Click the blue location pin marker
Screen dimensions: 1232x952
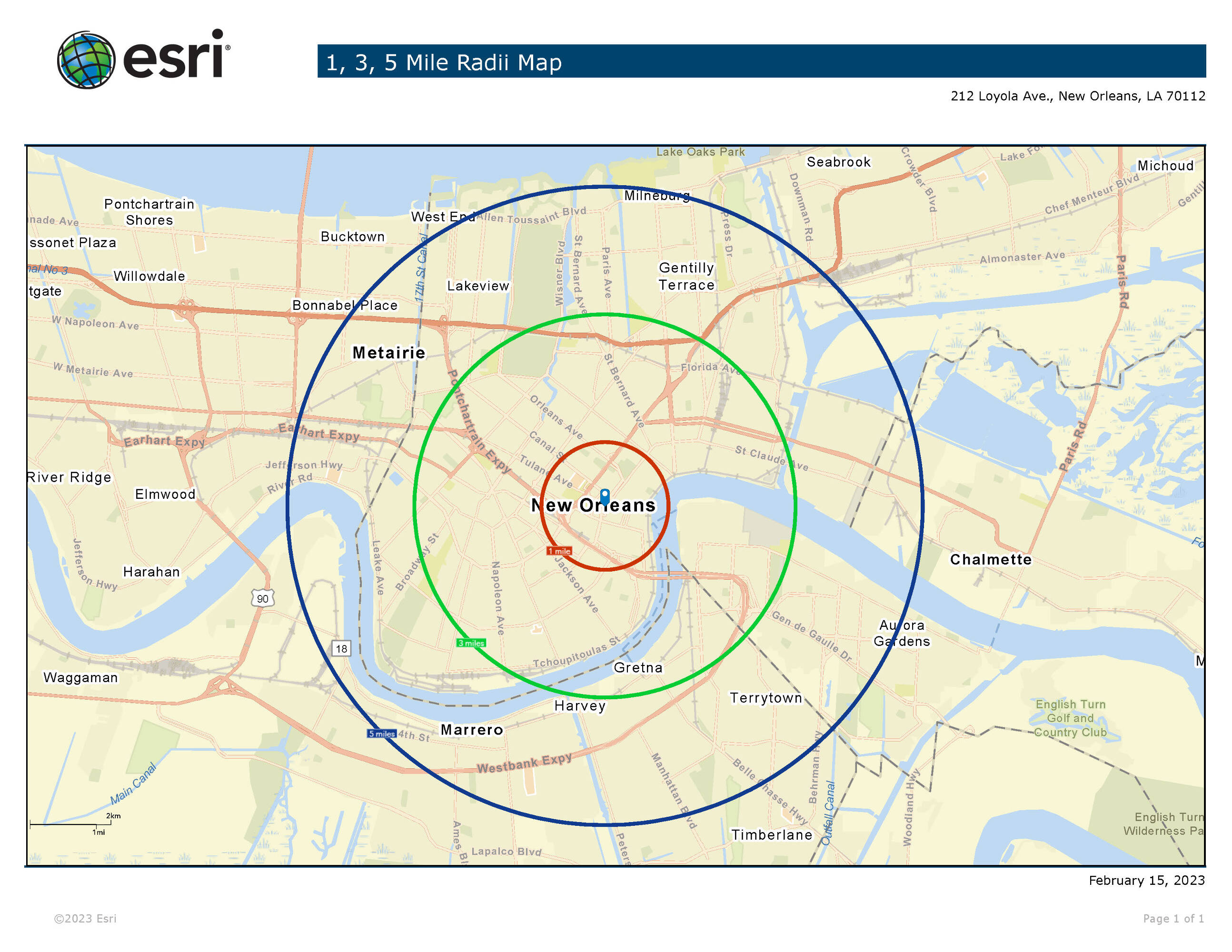point(605,496)
